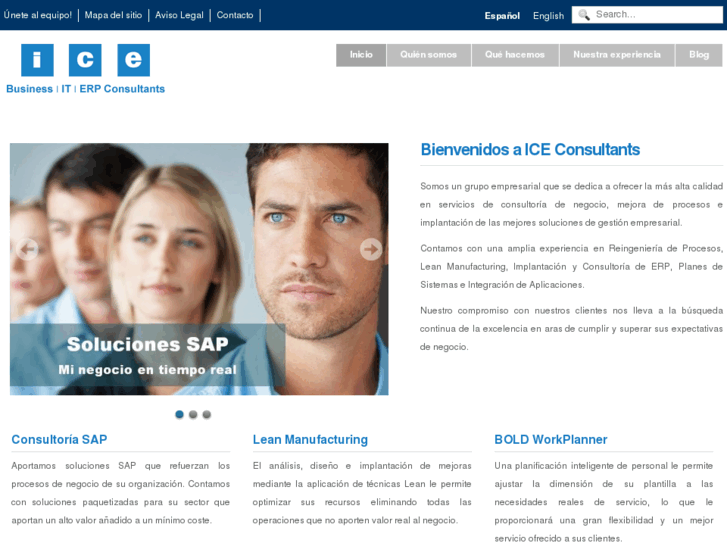This screenshot has width=727, height=545.
Task: Open the Aviso Legal link
Action: click(179, 15)
